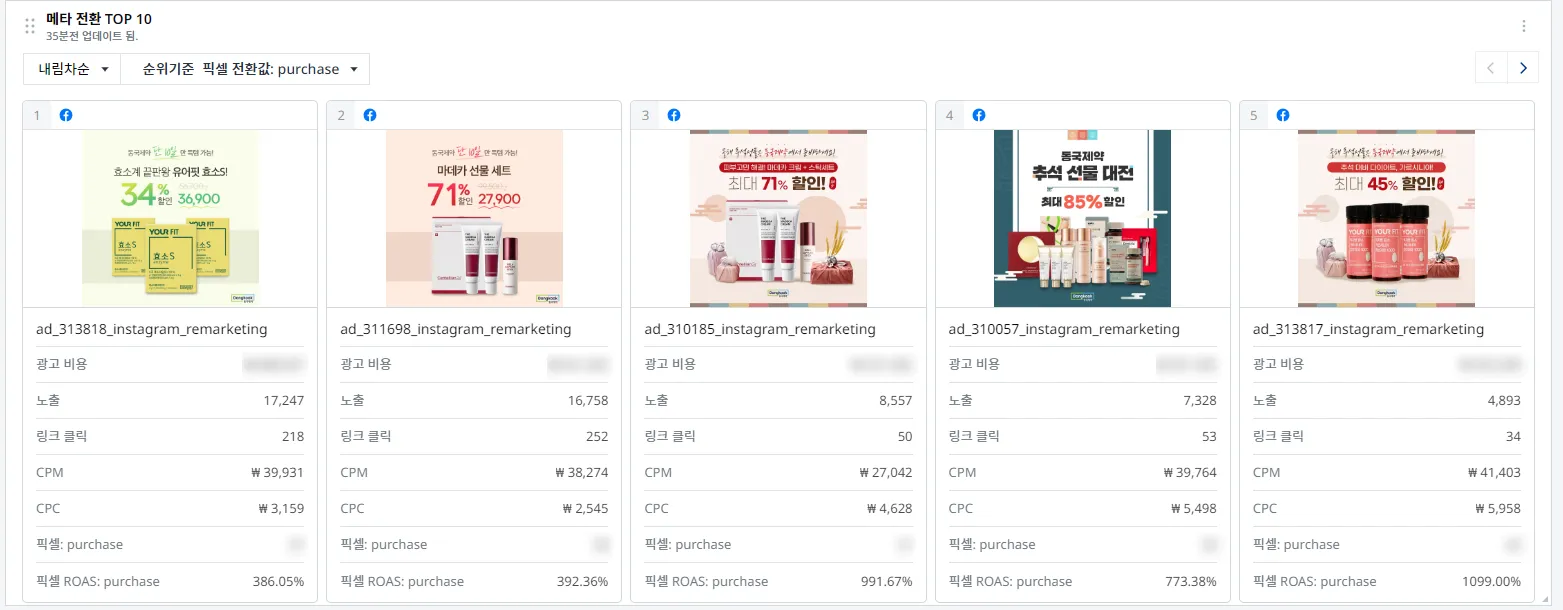
Task: Click the 링크 클릭 value 34
Action: 1513,436
